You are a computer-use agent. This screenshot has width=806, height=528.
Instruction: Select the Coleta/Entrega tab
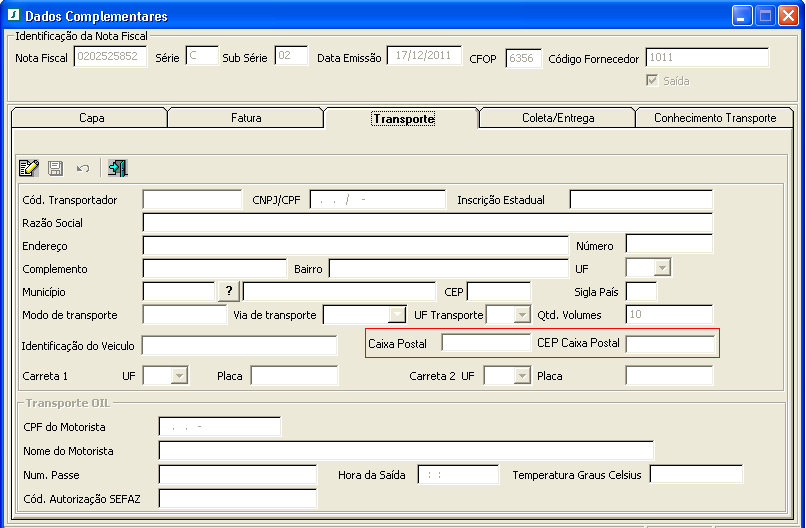coord(558,118)
